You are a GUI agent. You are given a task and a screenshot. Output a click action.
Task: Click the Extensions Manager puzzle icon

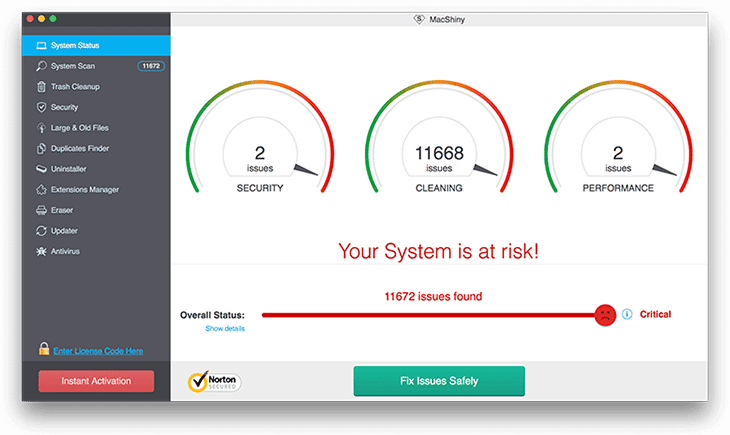pyautogui.click(x=41, y=189)
